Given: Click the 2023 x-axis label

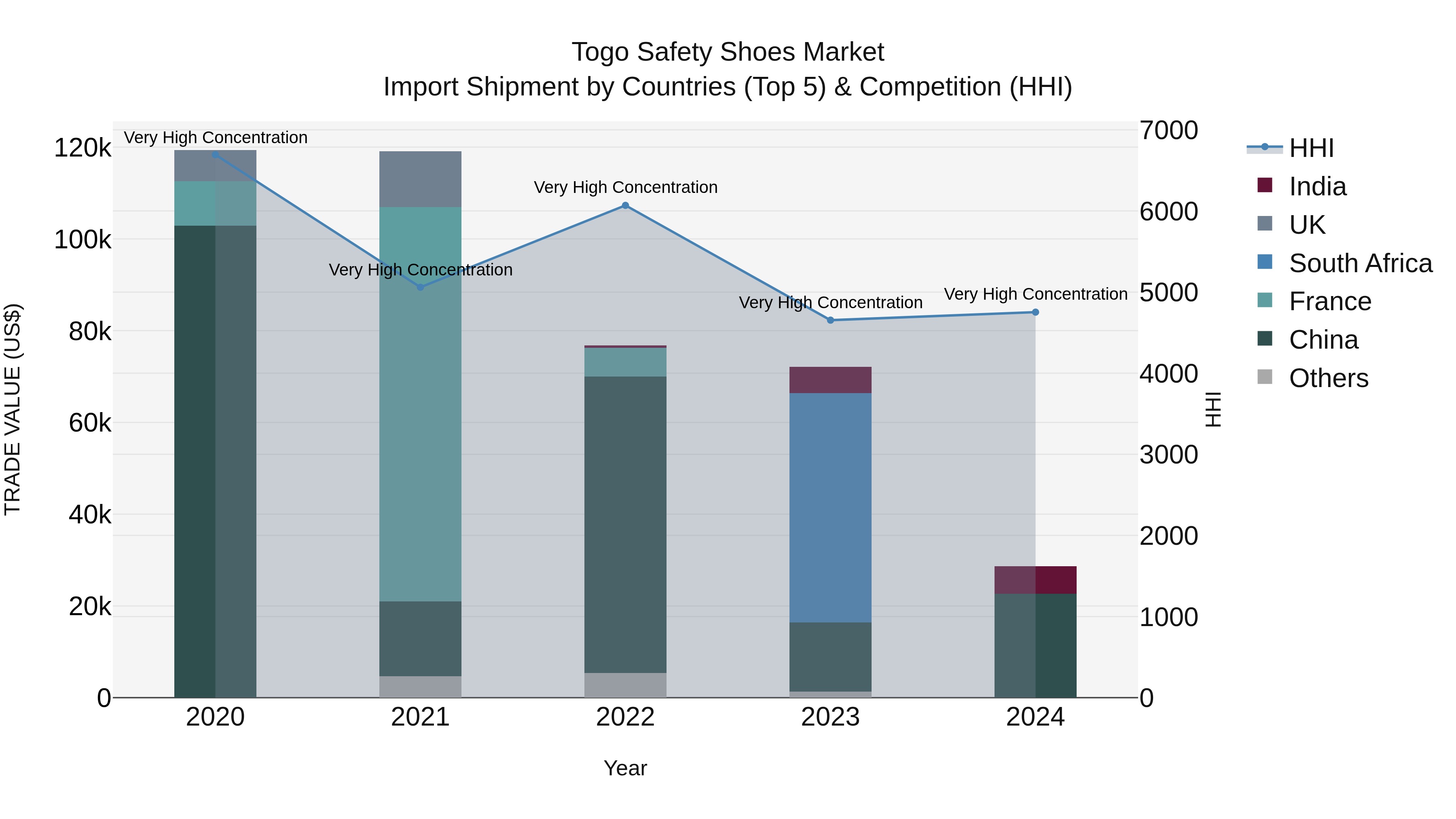Looking at the screenshot, I should 830,717.
